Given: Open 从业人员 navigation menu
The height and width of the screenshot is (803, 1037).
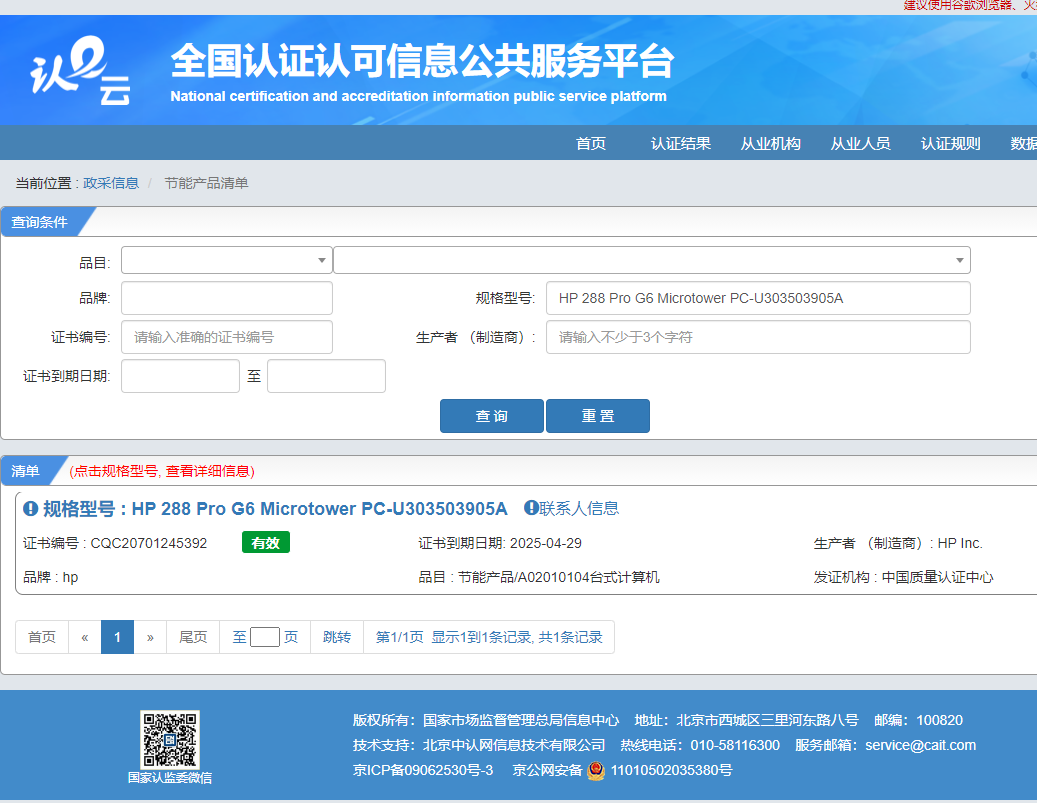Looking at the screenshot, I should pyautogui.click(x=860, y=144).
